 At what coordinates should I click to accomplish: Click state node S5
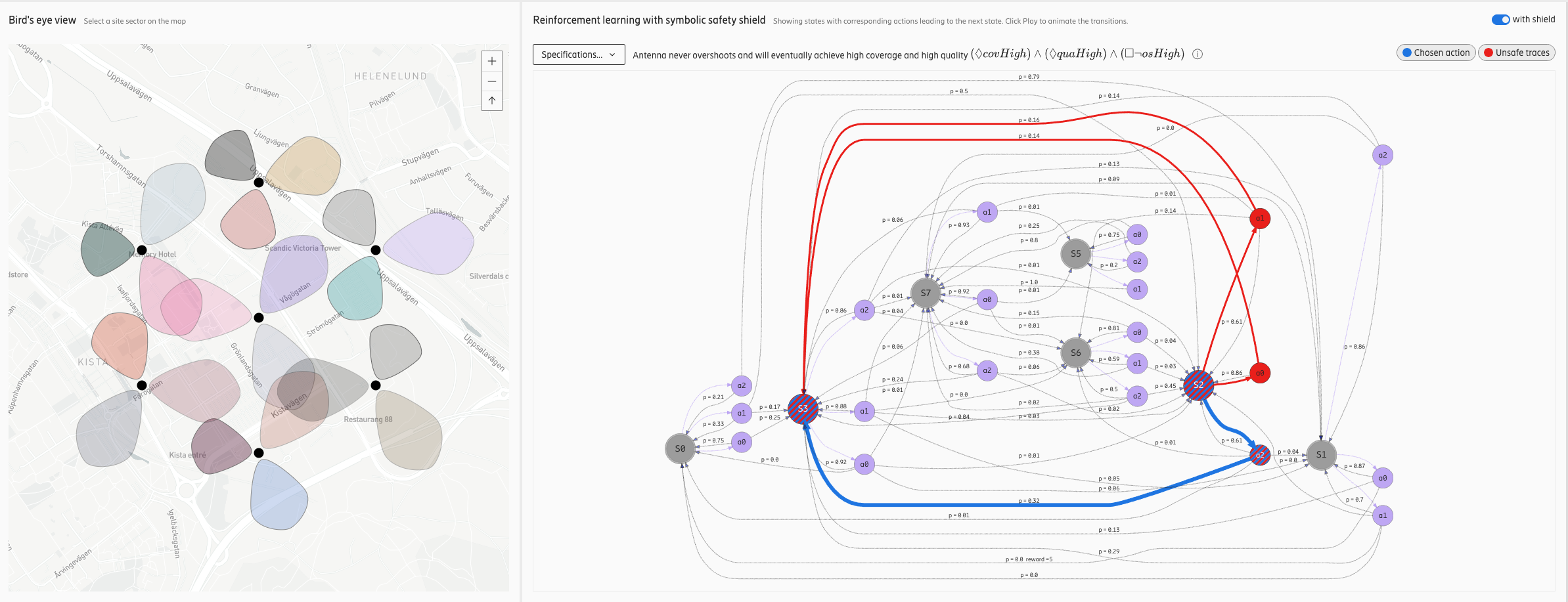(x=1075, y=253)
